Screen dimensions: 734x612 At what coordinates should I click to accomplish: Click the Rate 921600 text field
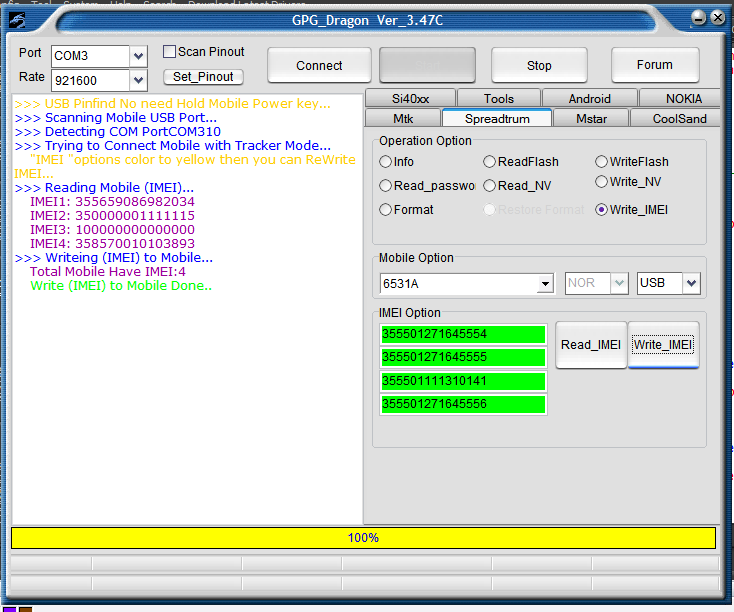tap(90, 80)
